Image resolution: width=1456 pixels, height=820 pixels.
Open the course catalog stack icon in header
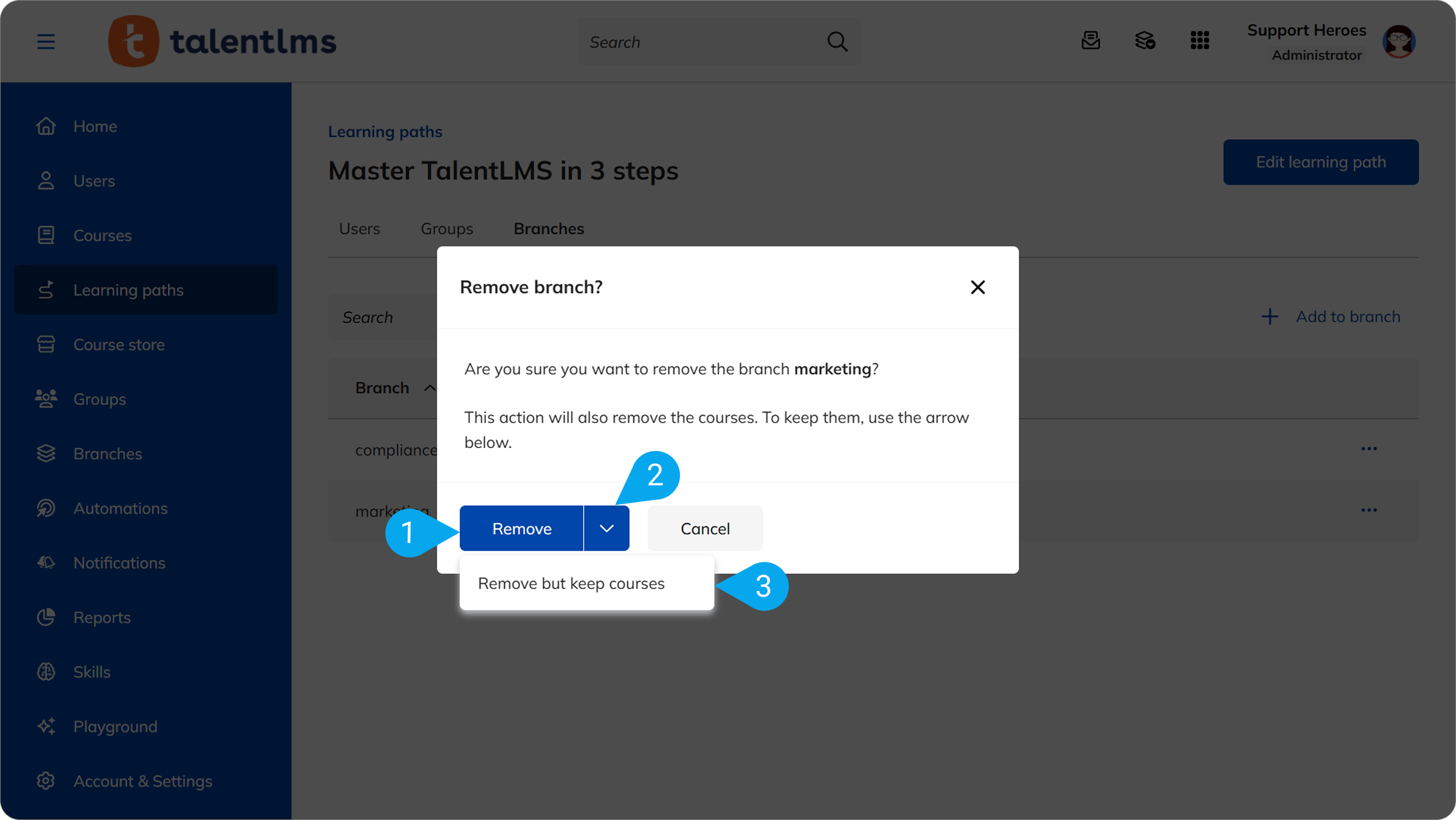point(1145,41)
